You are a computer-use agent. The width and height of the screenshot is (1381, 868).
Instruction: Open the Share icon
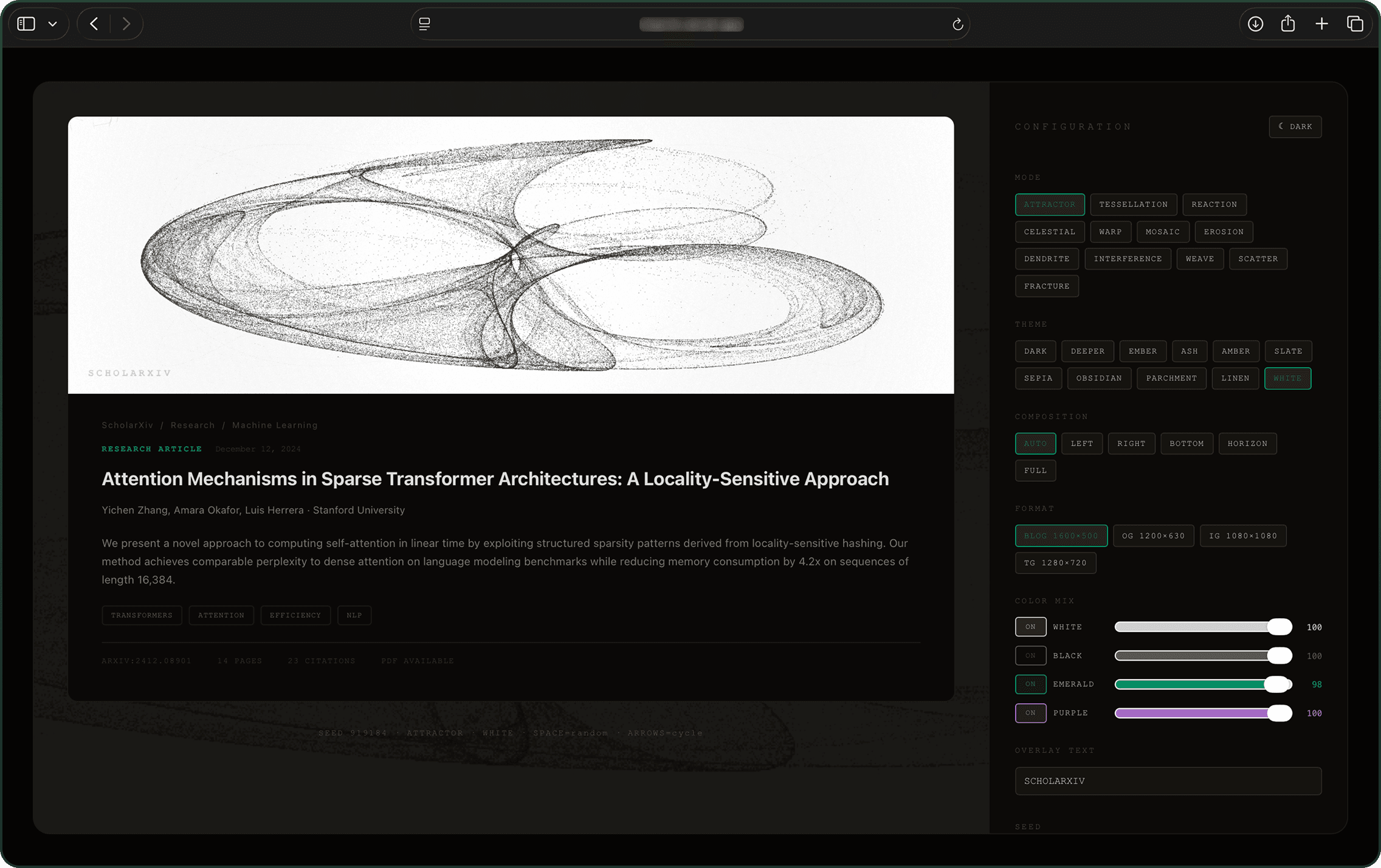(1288, 23)
